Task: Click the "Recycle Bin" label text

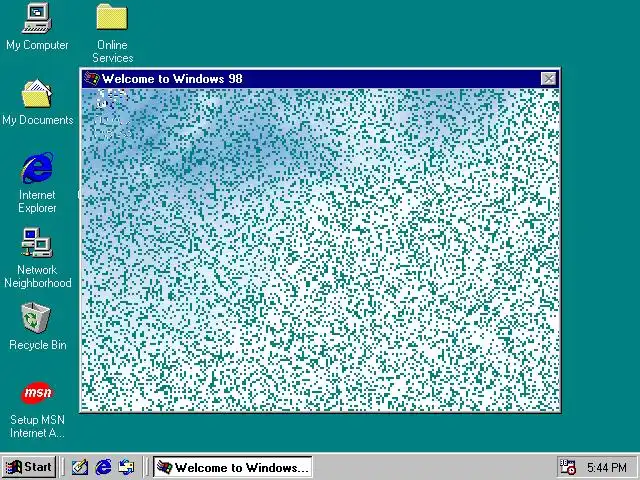Action: click(x=38, y=345)
